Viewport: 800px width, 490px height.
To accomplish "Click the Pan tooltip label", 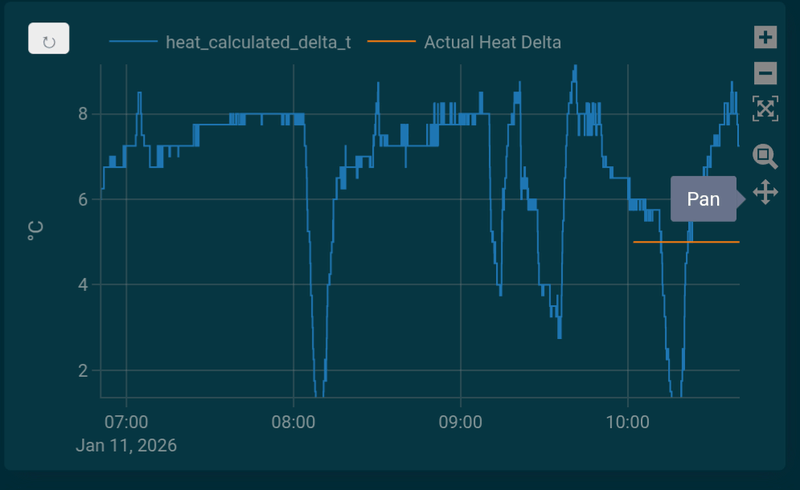I will 703,199.
